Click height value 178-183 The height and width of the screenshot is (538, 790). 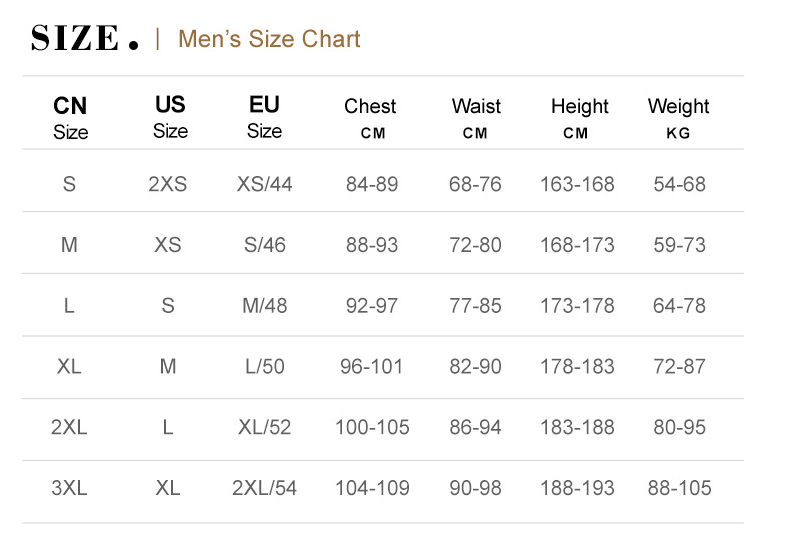577,367
